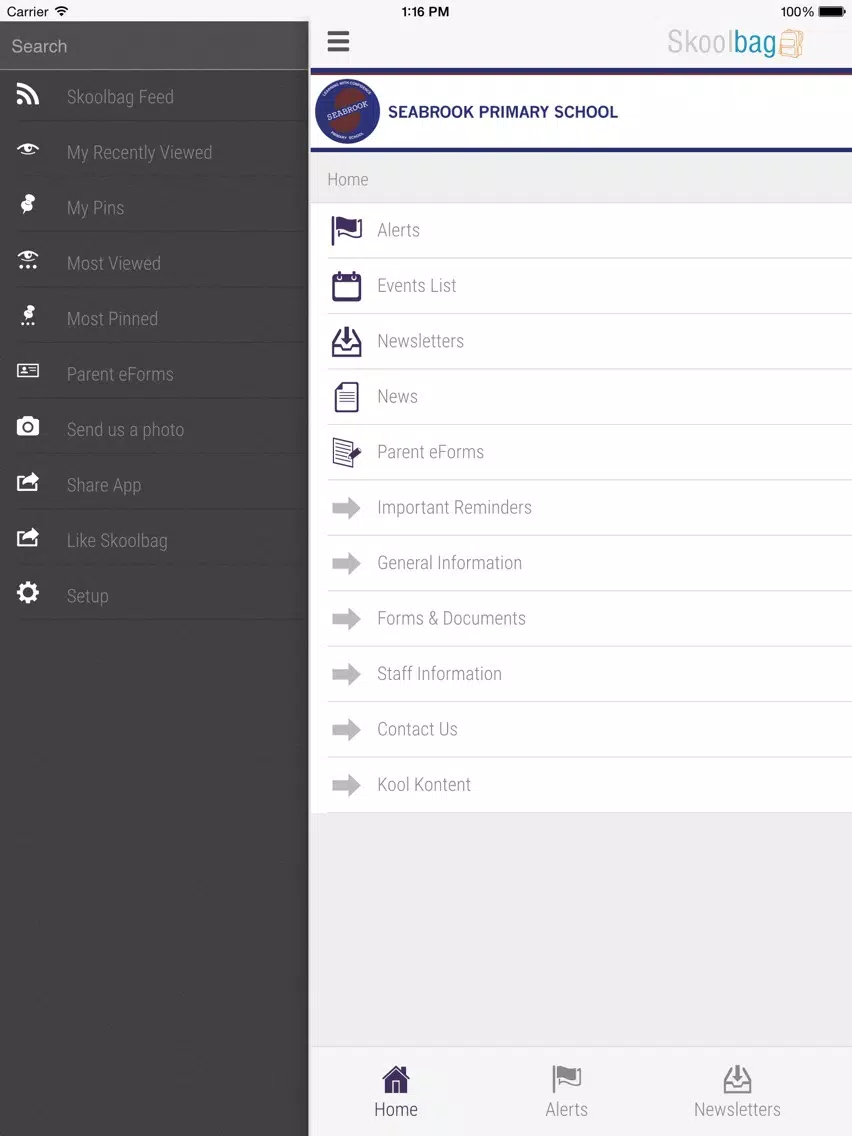Open the Parent eForms pencil document icon
This screenshot has height=1136, width=852.
coord(346,452)
